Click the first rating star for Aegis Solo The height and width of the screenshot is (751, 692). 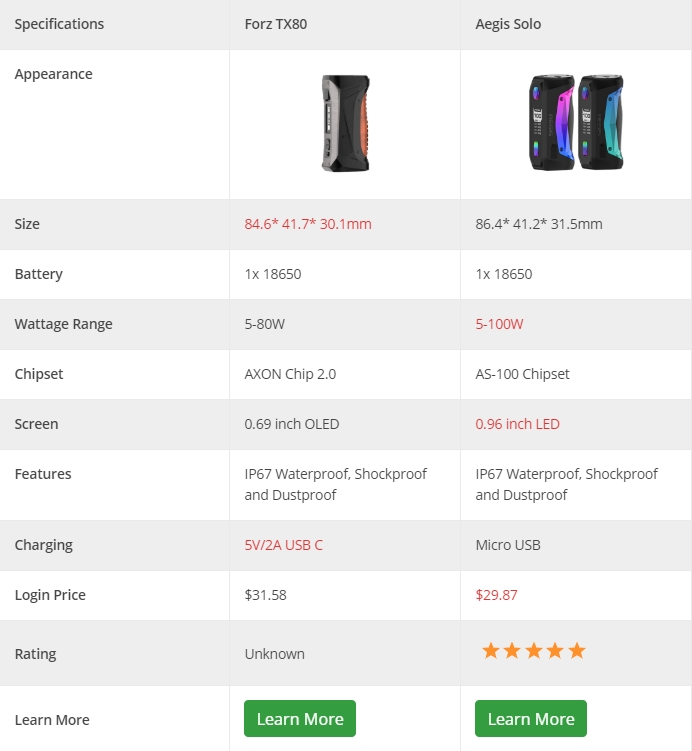click(x=491, y=651)
